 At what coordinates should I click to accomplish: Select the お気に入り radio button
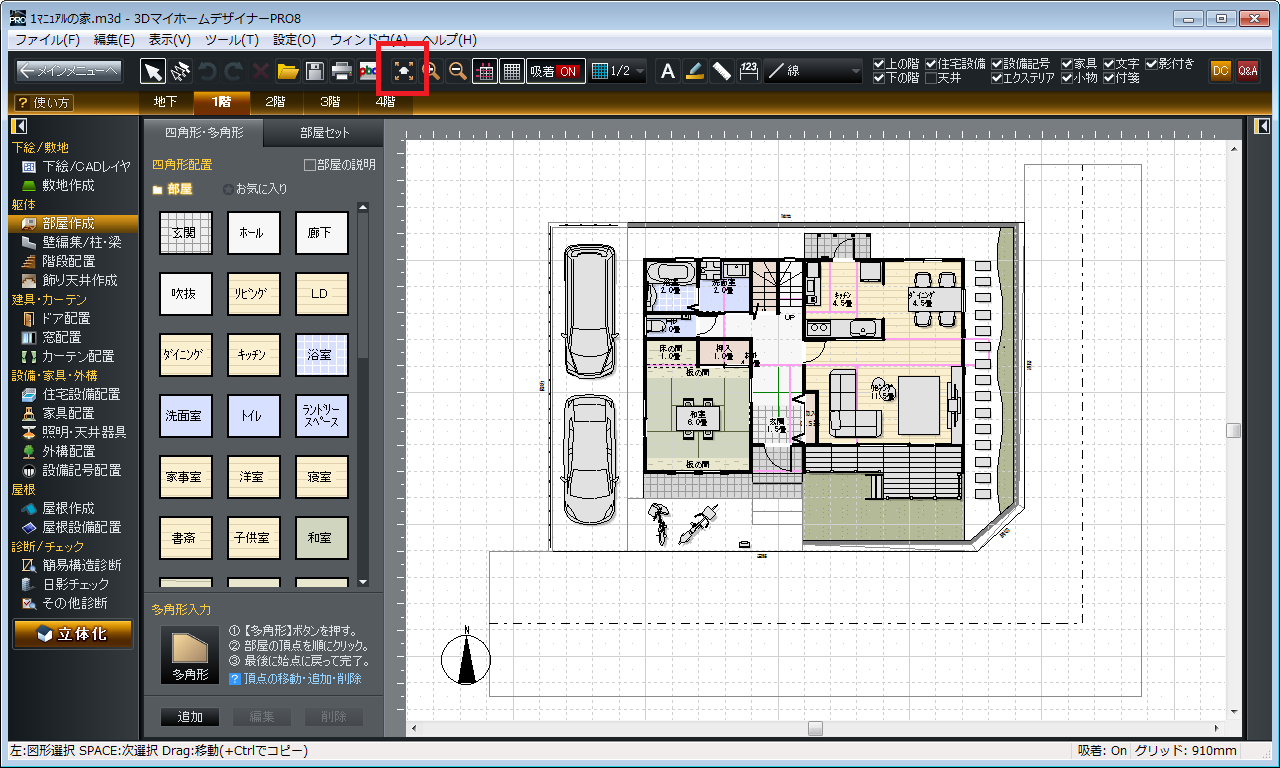point(229,188)
